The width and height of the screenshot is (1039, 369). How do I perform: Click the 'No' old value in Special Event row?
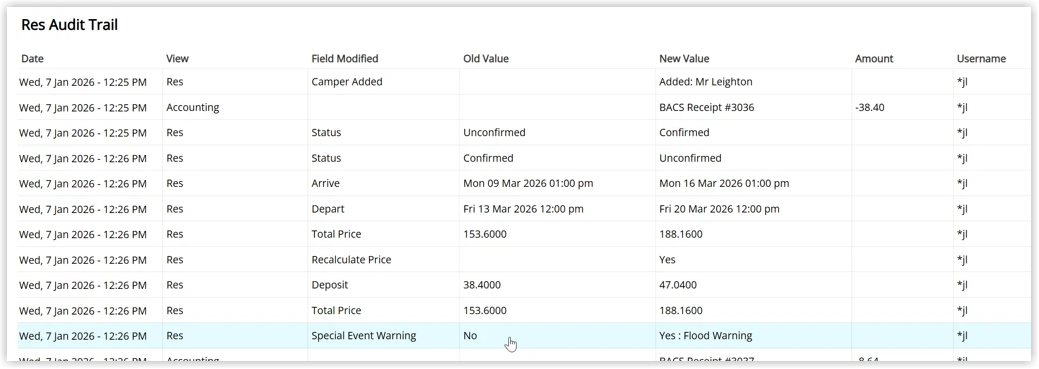pos(470,336)
